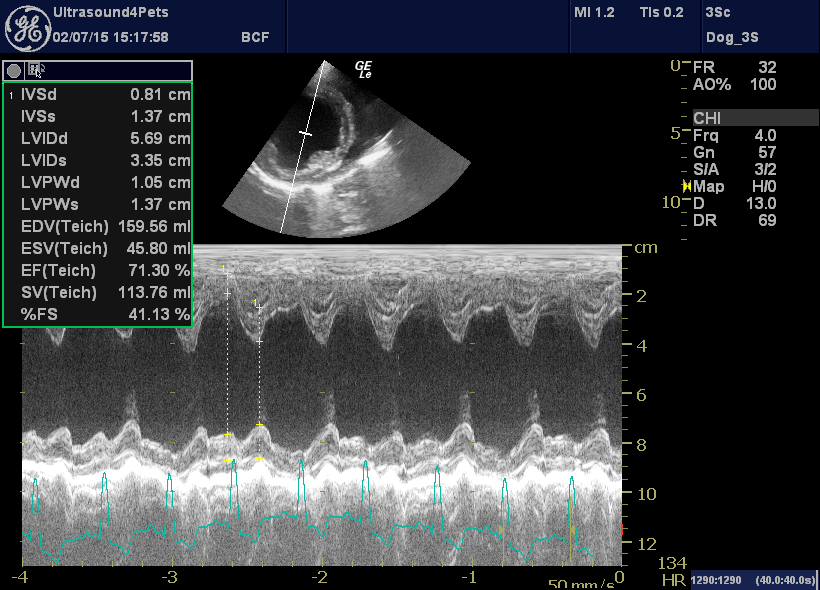Click the 02/07/15 15:17:58 timestamp
This screenshot has height=590, width=820.
[x=110, y=38]
